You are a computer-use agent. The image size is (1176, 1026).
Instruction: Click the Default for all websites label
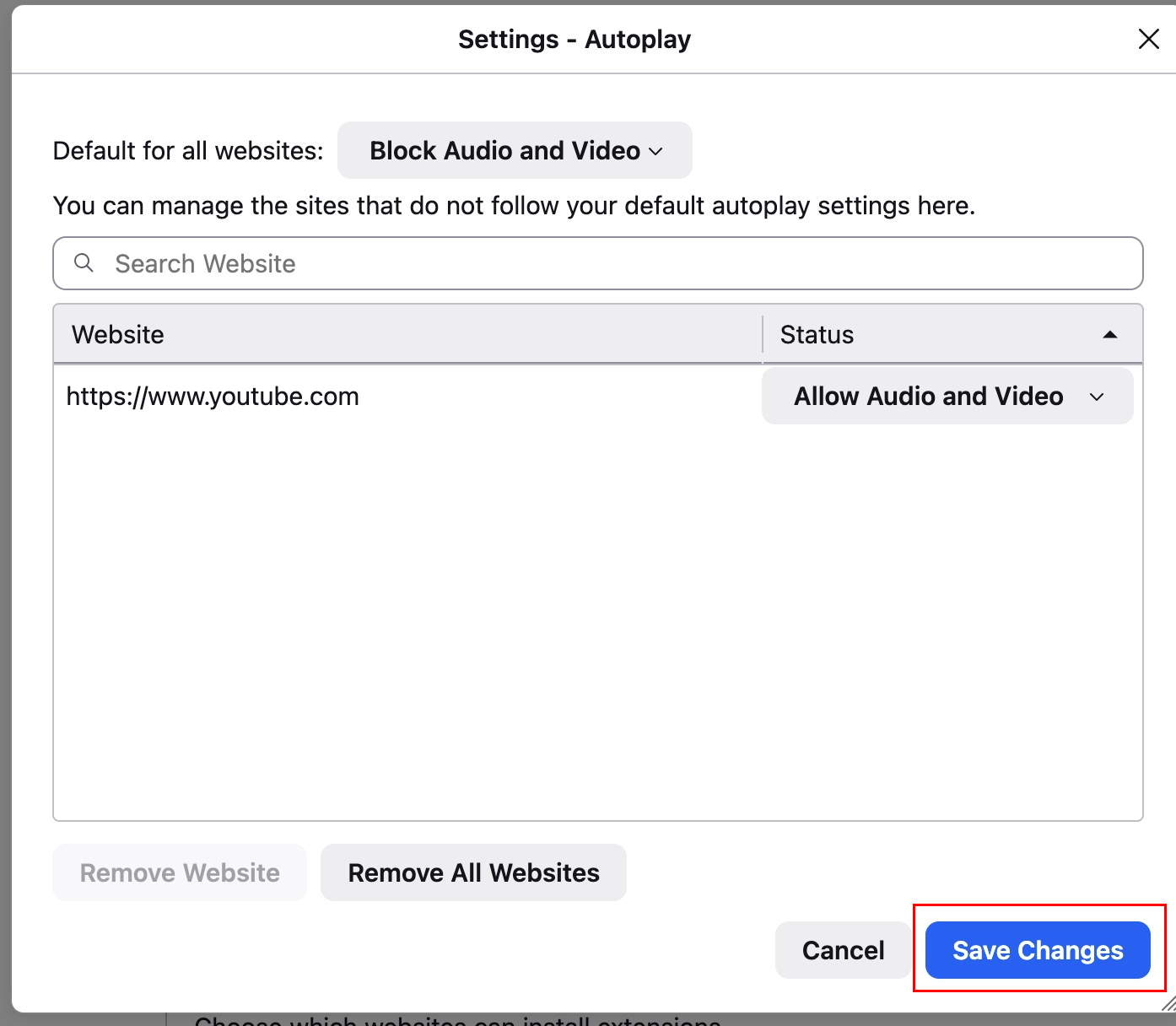click(x=188, y=151)
